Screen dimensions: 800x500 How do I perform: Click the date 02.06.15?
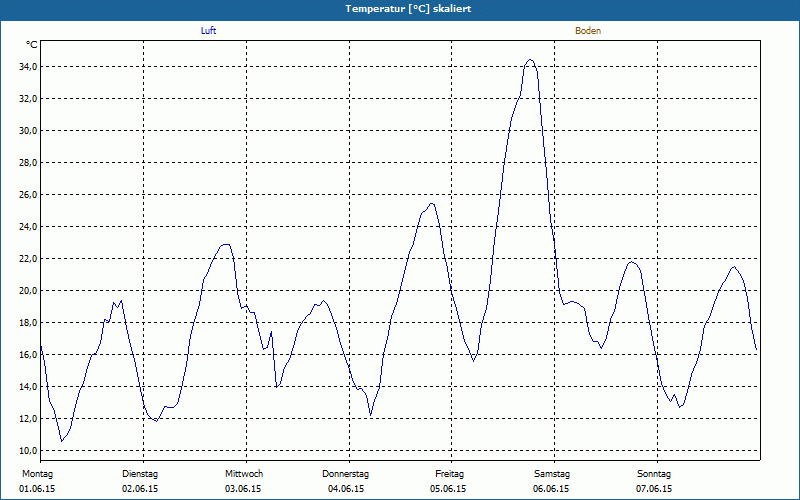pos(140,489)
